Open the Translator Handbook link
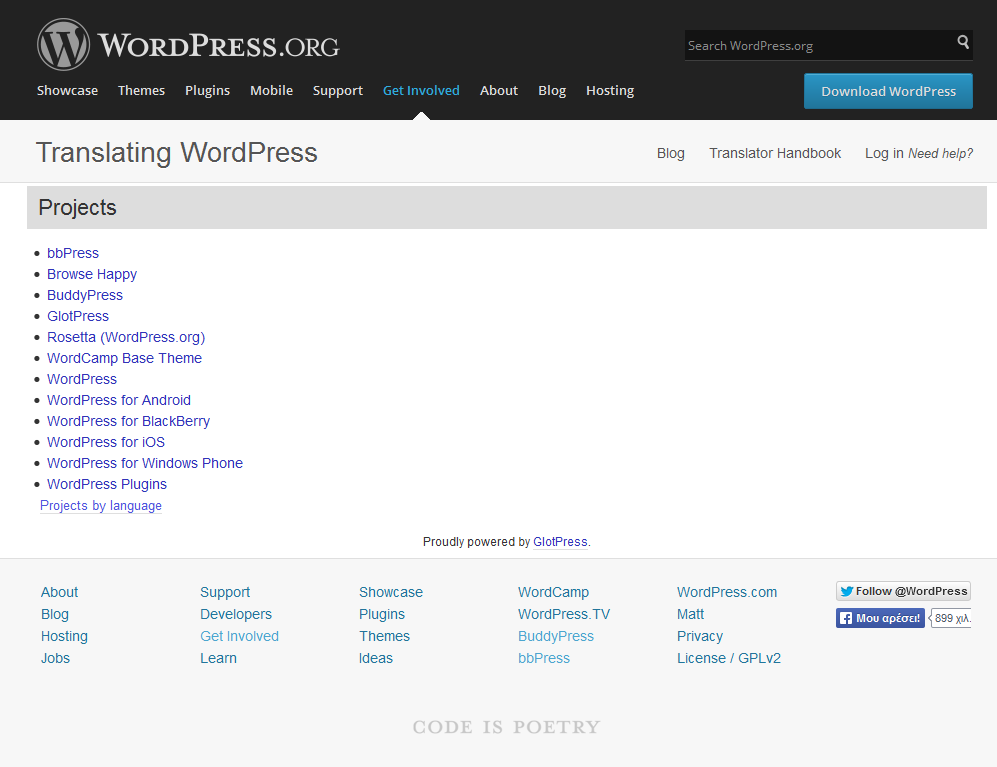This screenshot has width=997, height=767. [x=775, y=153]
